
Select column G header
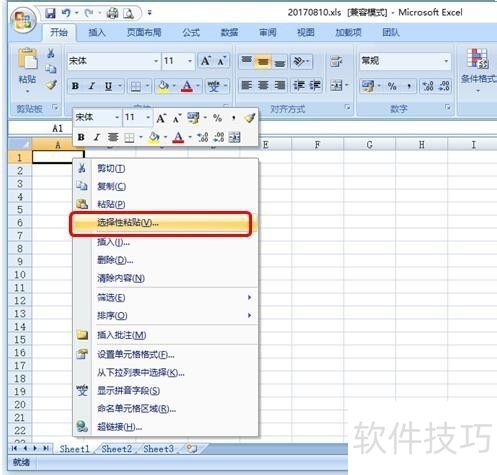click(369, 145)
